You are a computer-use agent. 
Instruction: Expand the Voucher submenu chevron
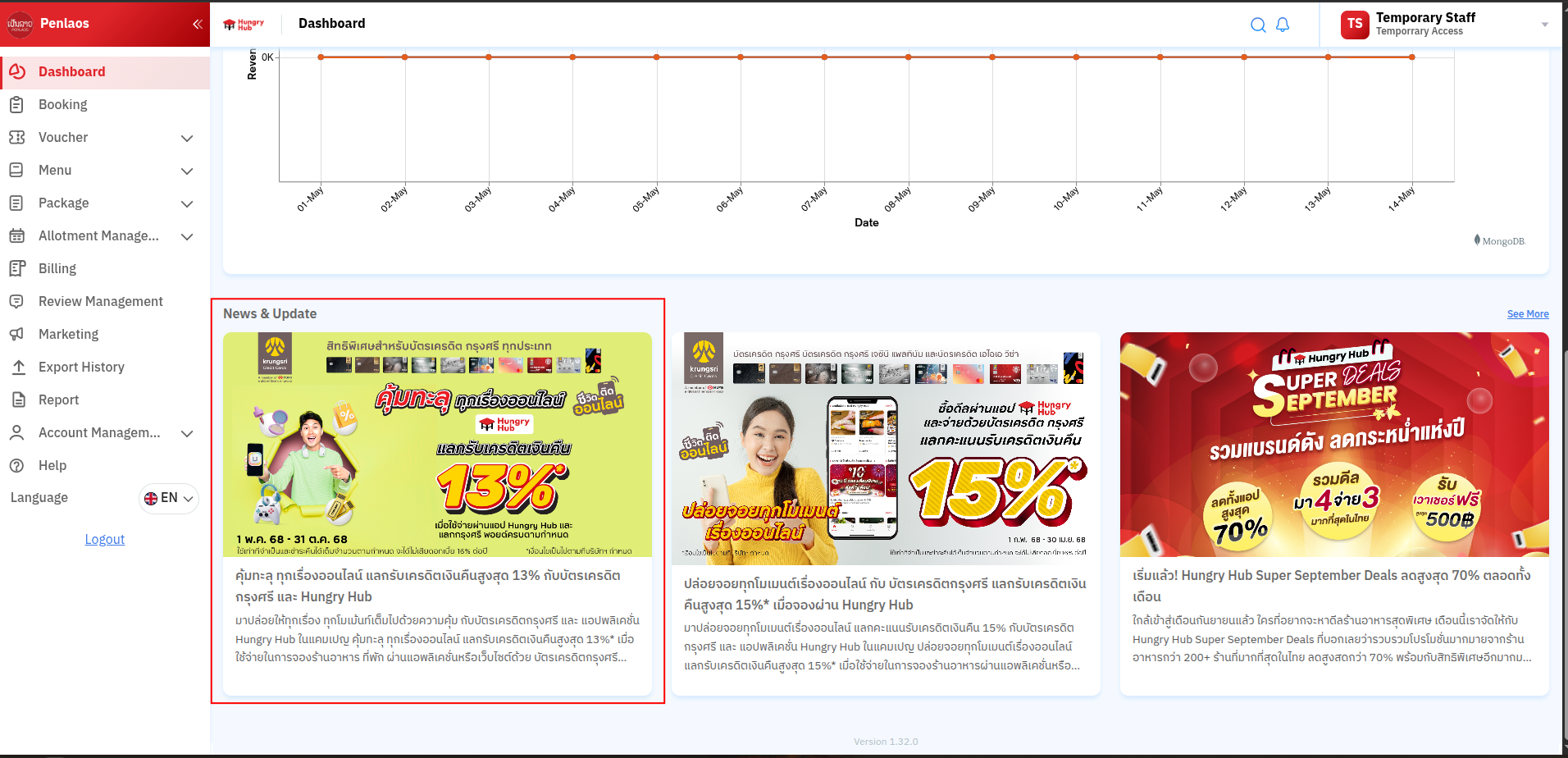tap(187, 138)
